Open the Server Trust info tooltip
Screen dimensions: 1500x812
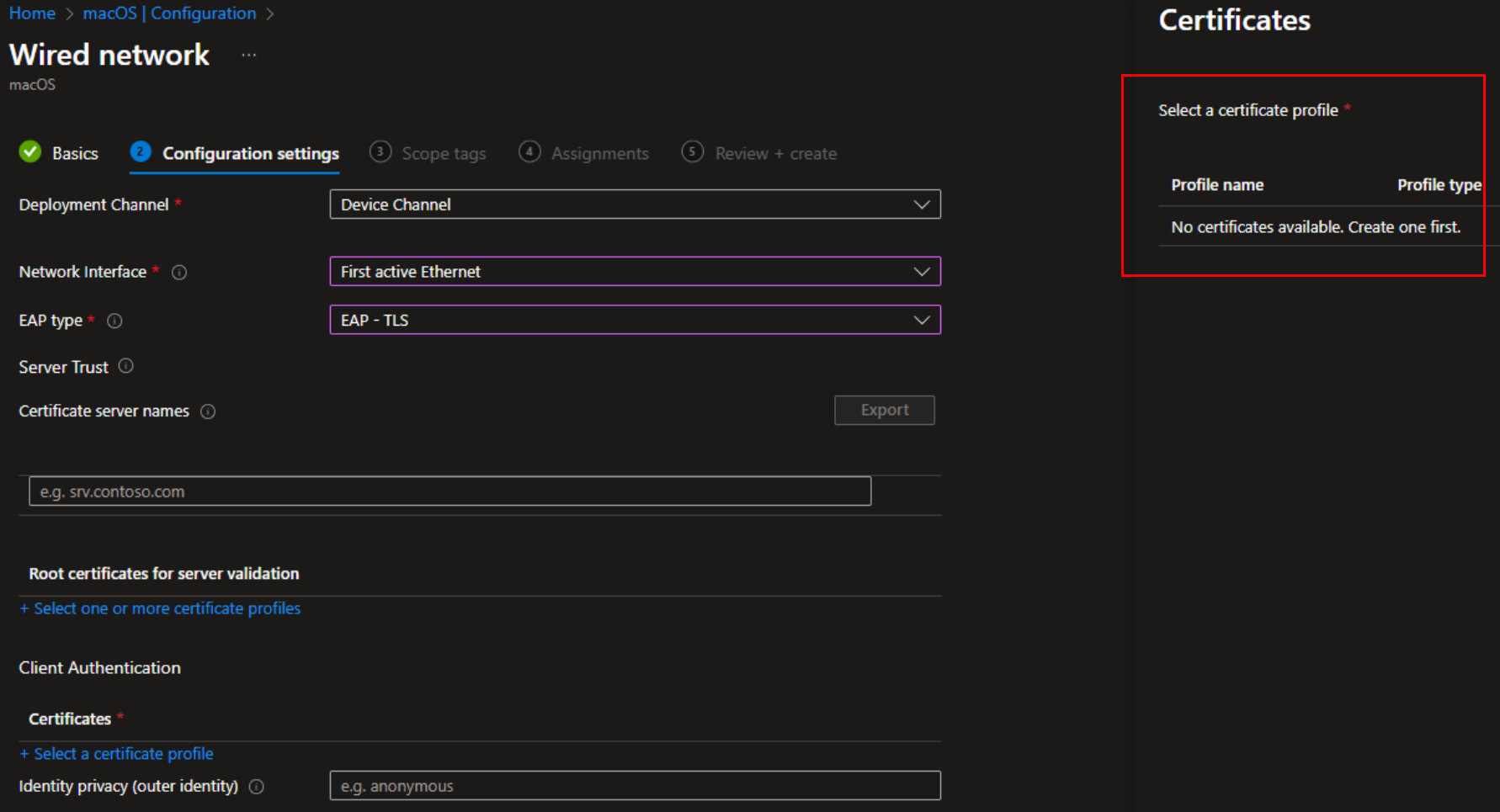tap(125, 366)
